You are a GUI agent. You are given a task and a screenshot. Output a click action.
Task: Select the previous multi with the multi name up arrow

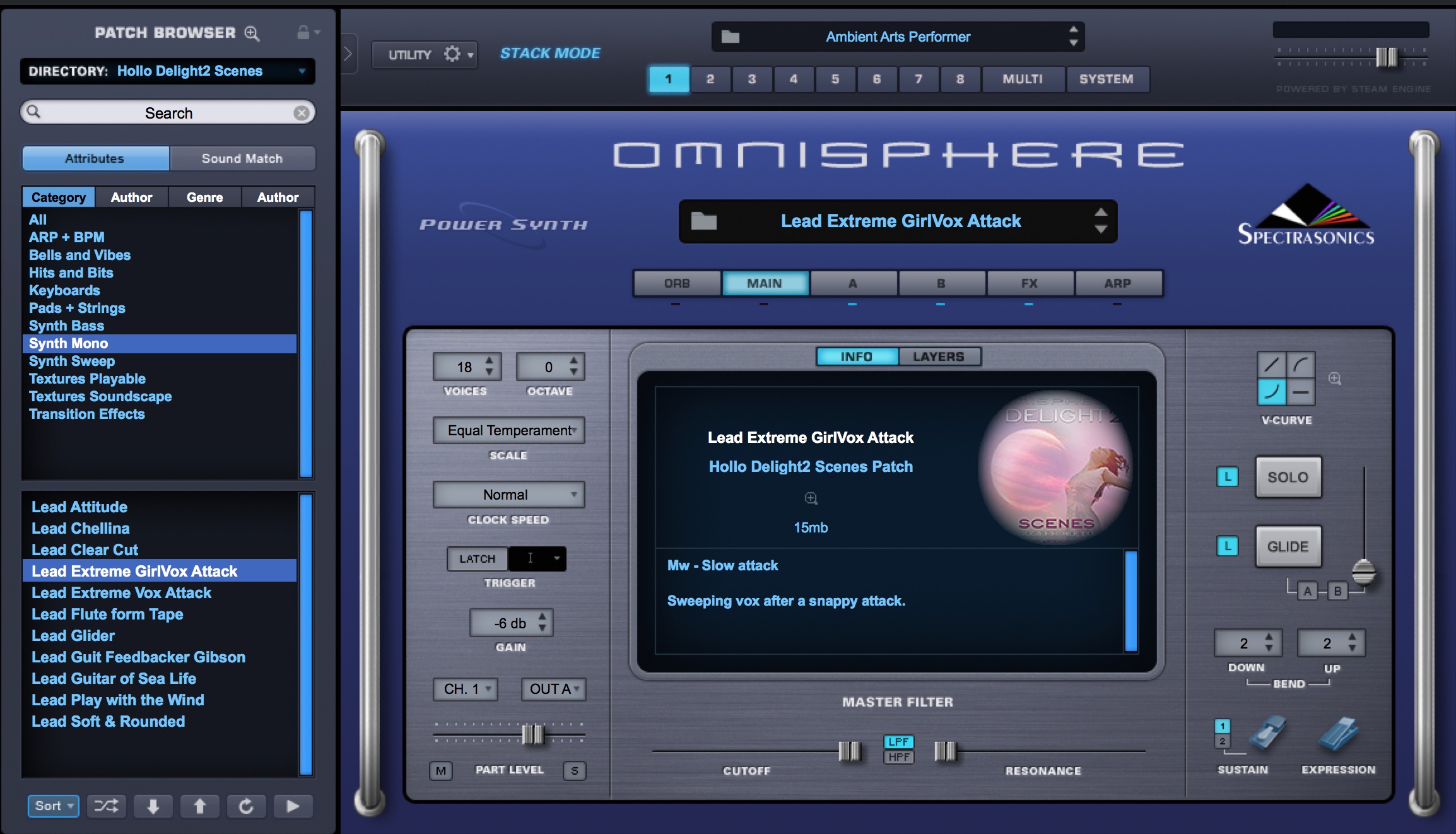(1073, 30)
